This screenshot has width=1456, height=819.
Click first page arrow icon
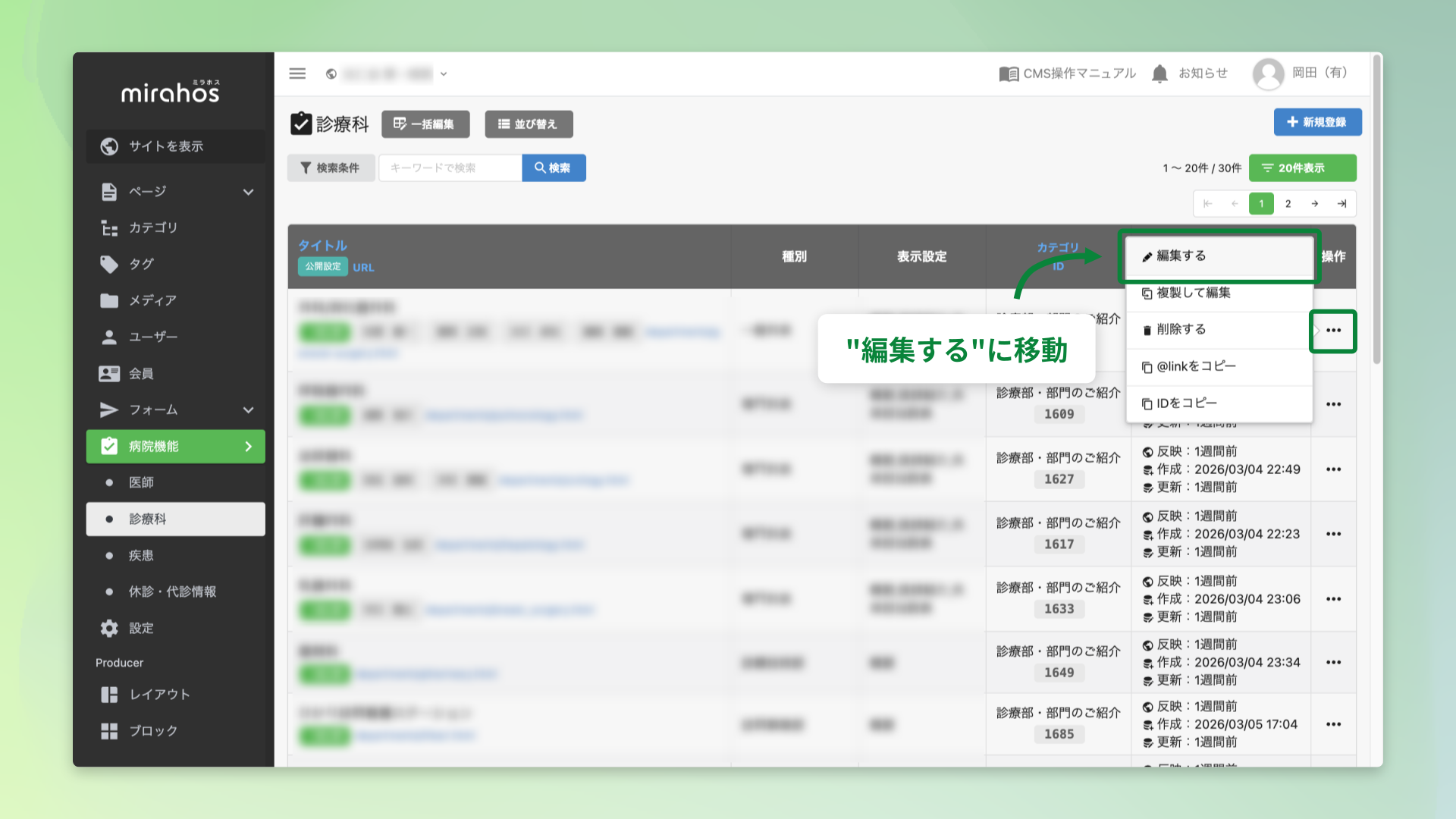pyautogui.click(x=1208, y=203)
